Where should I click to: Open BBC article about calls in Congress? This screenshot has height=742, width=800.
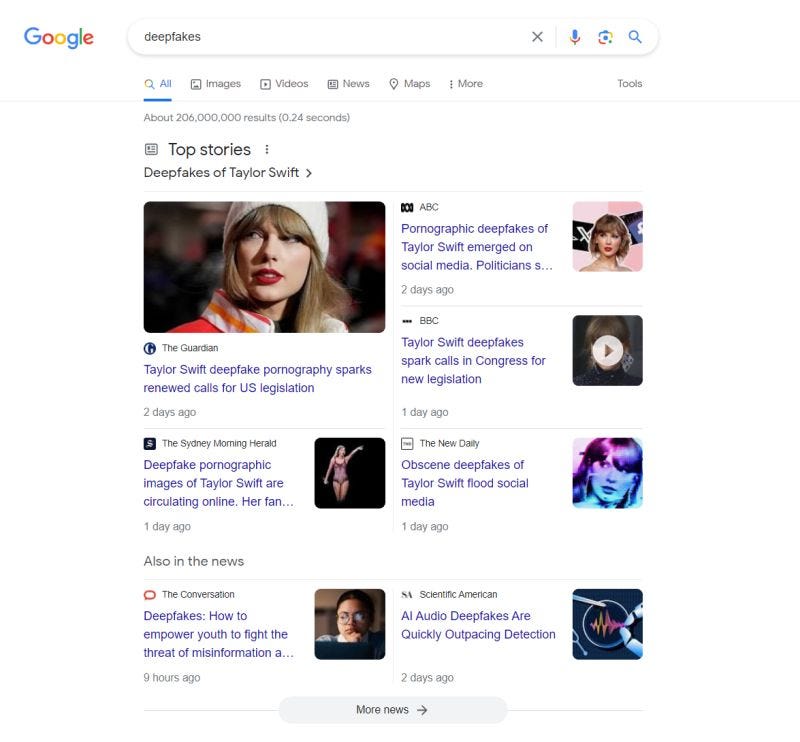[x=473, y=361]
